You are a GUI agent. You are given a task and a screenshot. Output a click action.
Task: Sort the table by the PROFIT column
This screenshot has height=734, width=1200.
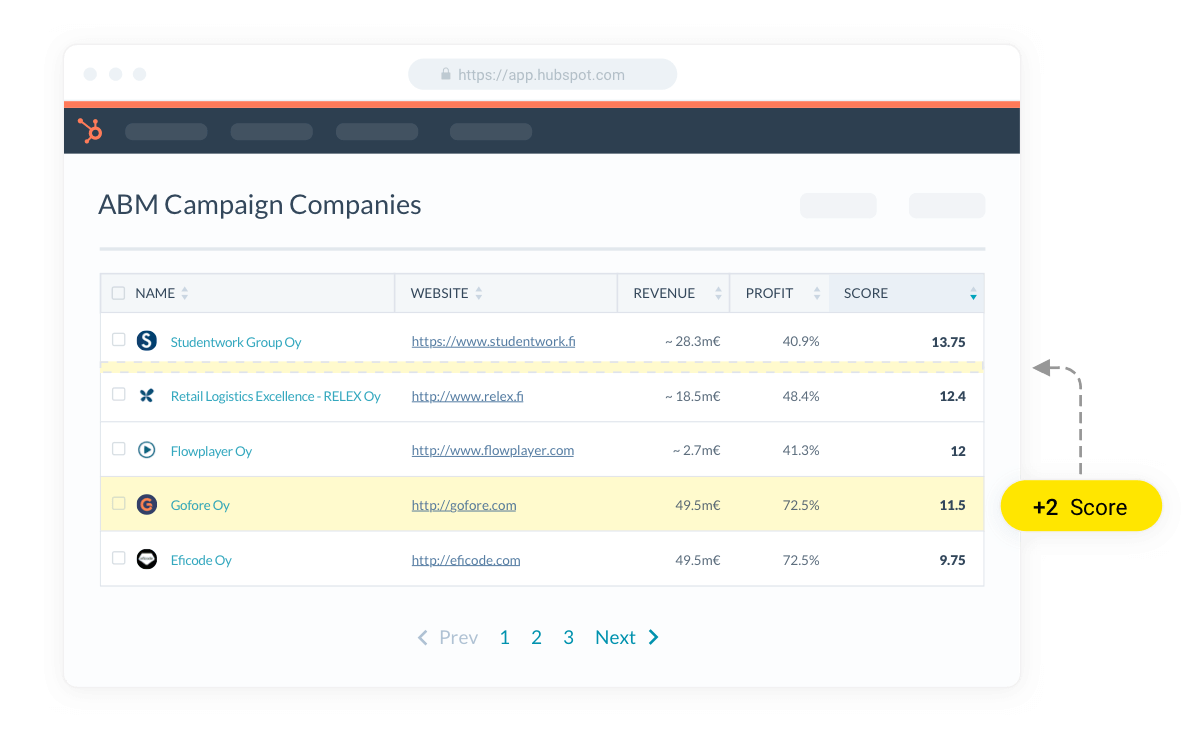(x=817, y=293)
